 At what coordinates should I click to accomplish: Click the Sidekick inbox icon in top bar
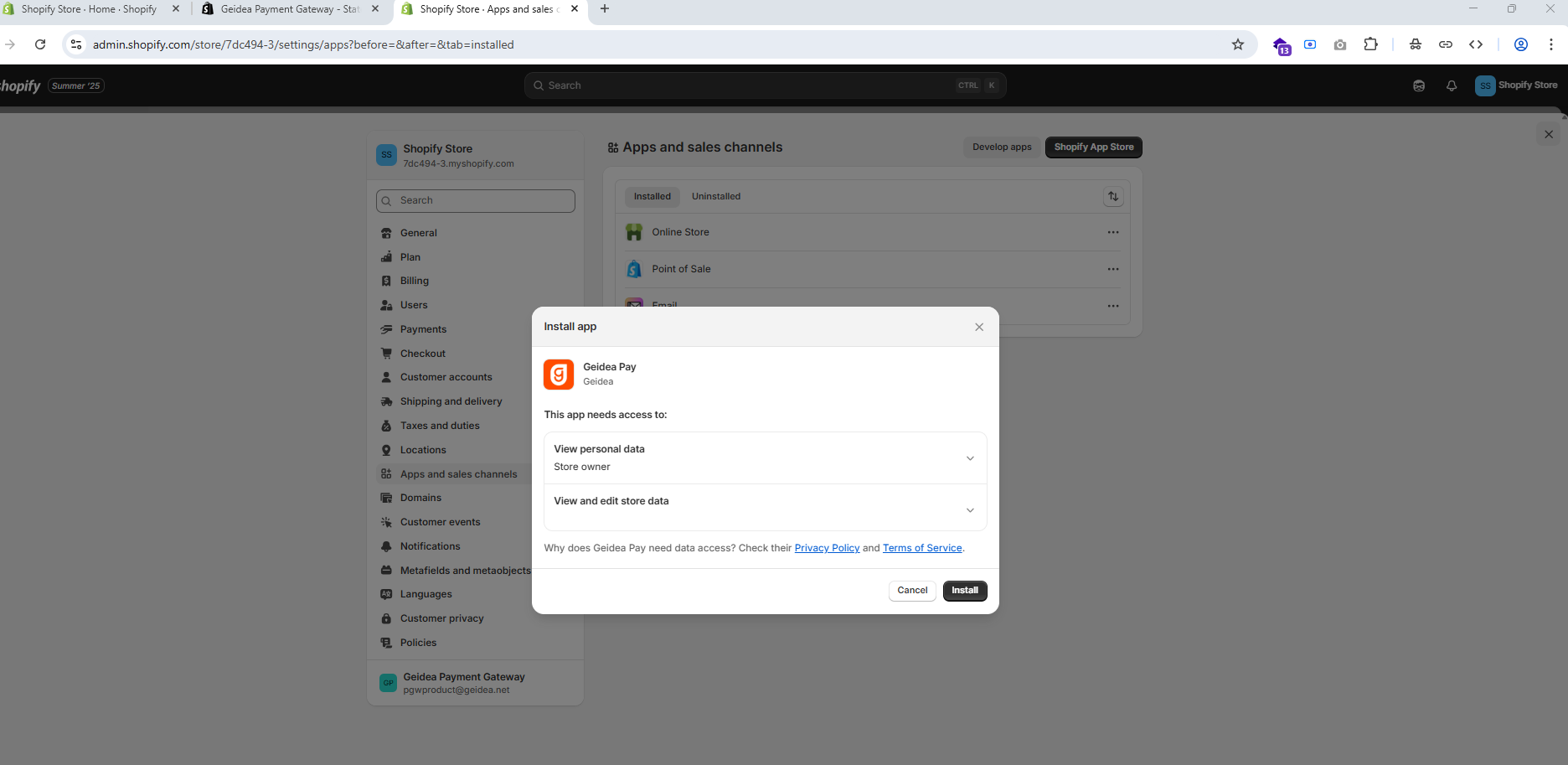click(1419, 85)
